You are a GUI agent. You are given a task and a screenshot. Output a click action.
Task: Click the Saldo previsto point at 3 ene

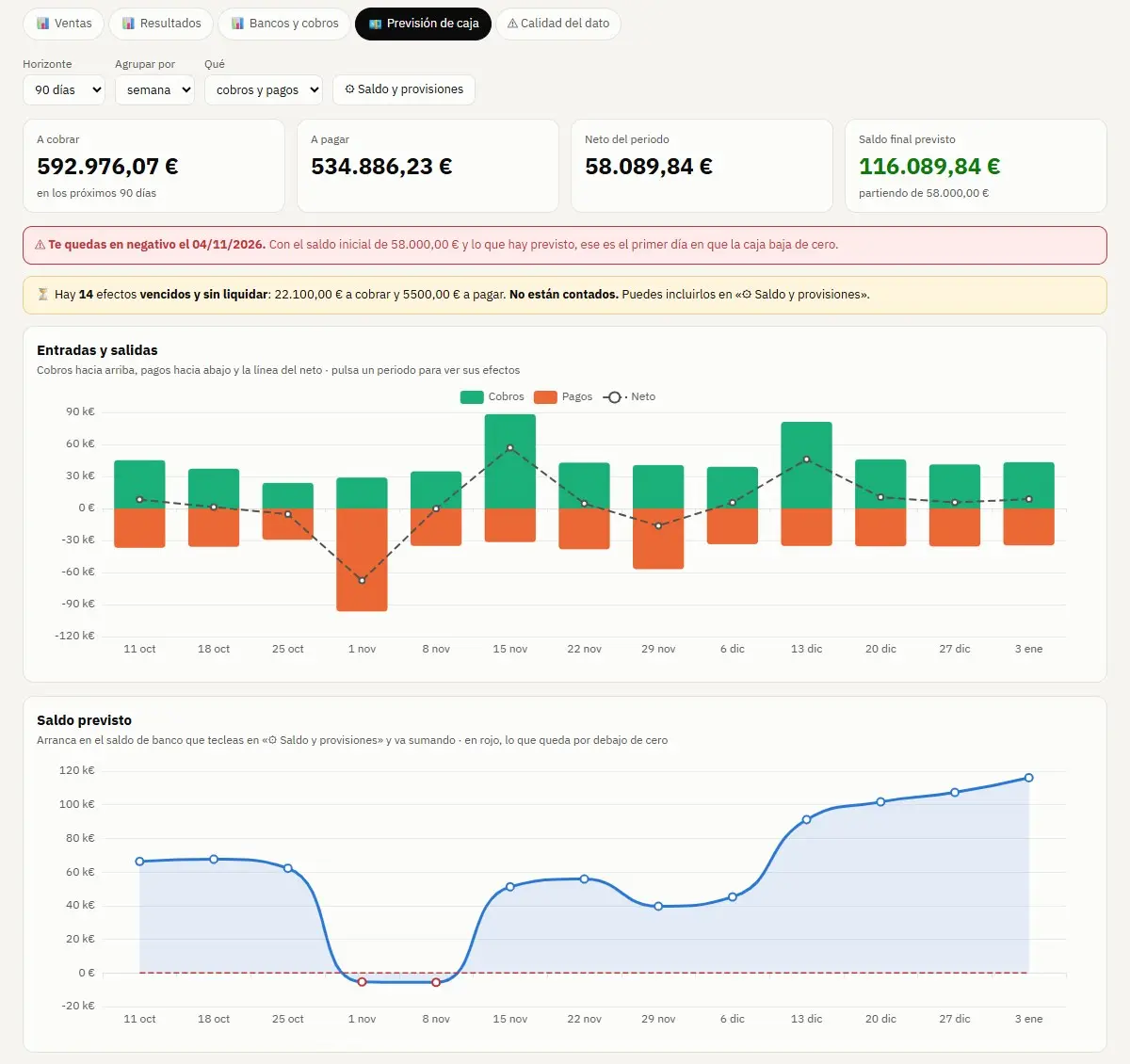pos(1028,778)
